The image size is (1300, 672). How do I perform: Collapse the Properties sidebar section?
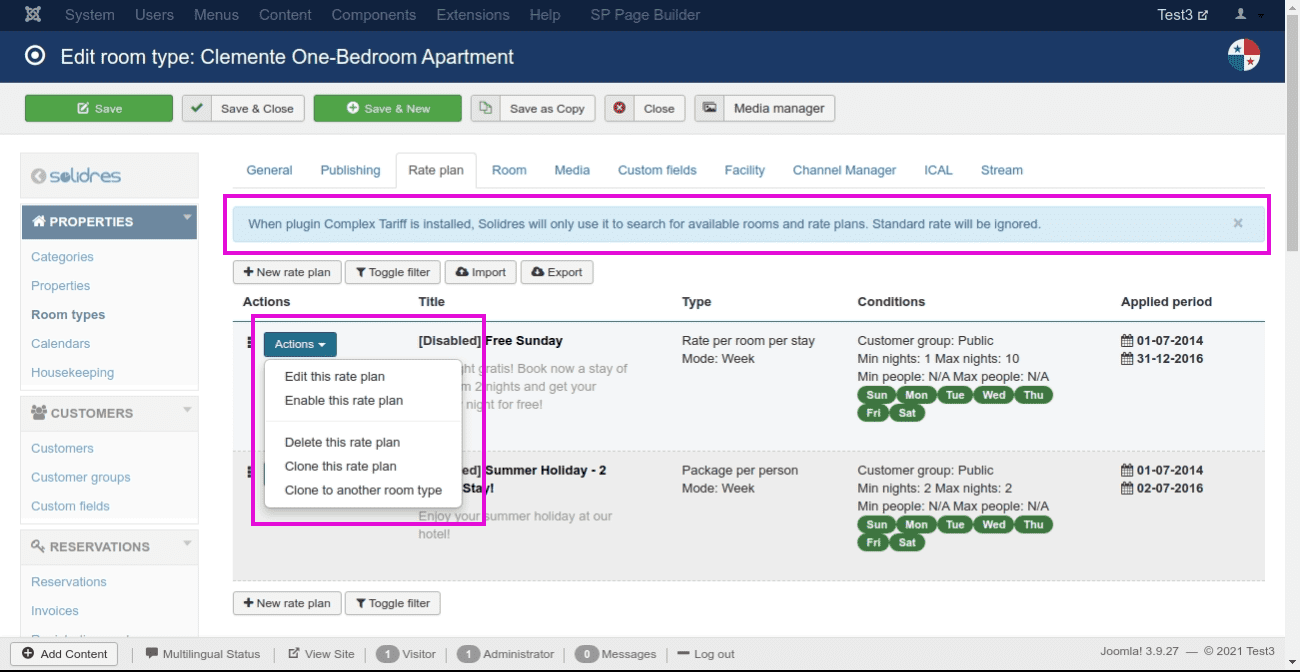186,217
